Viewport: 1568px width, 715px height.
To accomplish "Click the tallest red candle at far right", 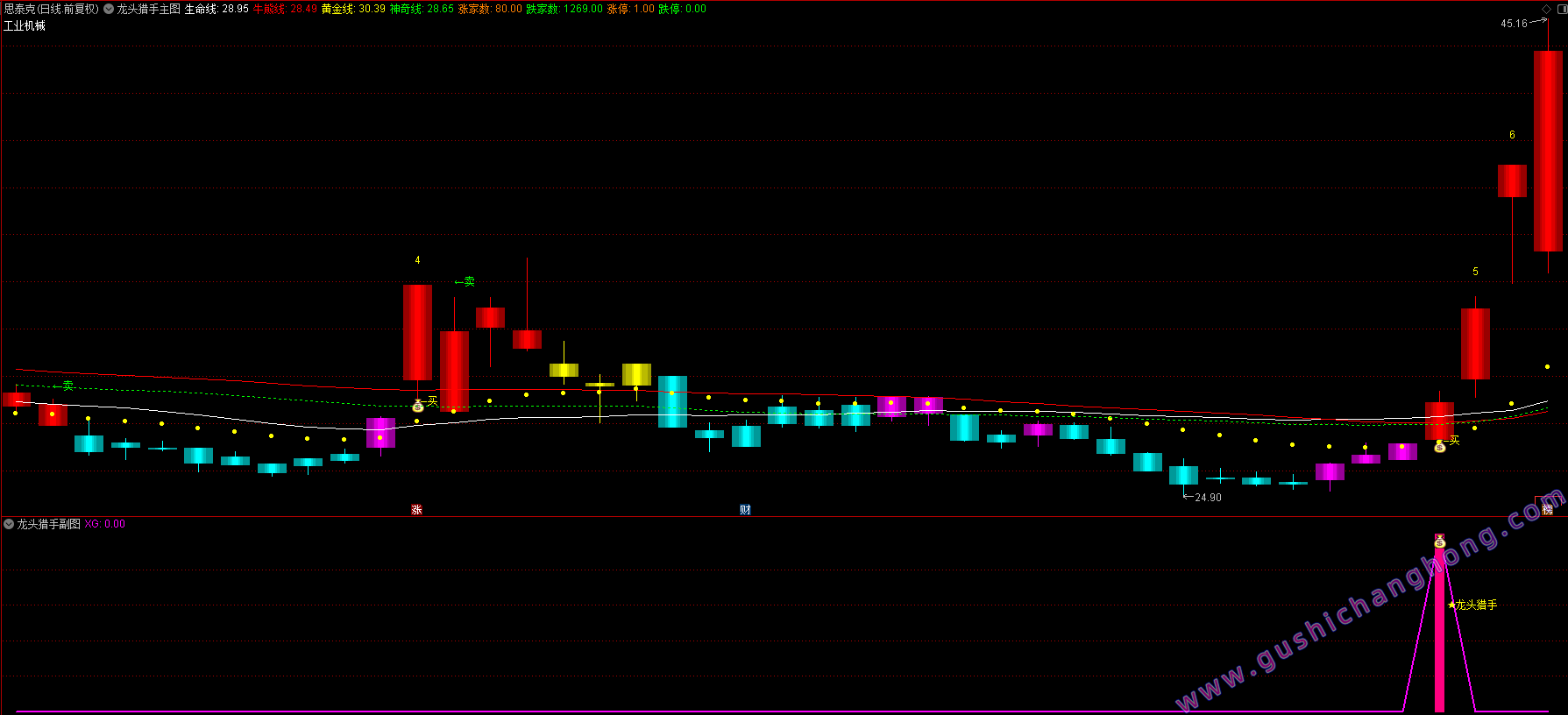I will point(1548,151).
